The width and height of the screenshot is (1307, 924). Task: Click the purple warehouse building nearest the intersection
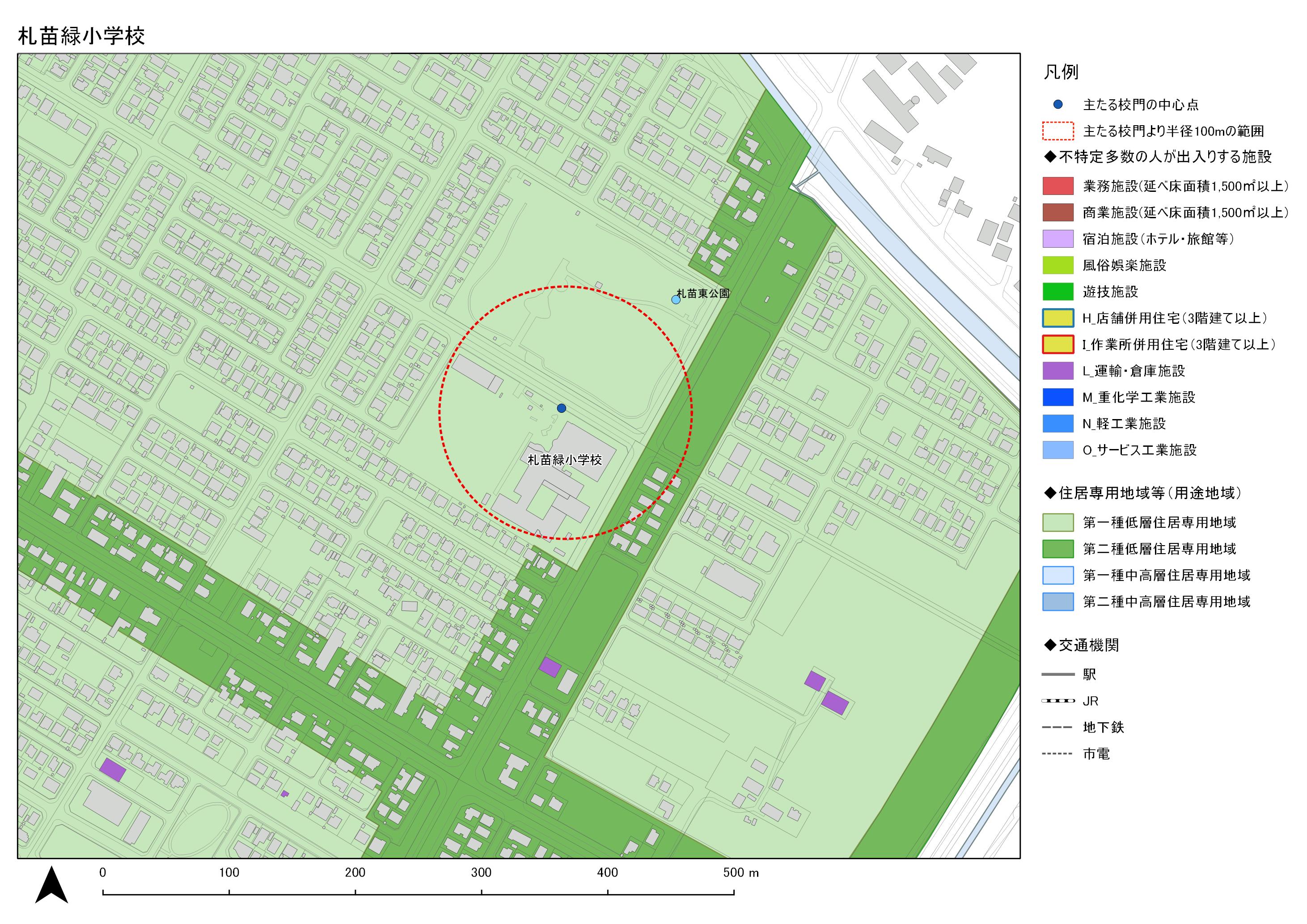pyautogui.click(x=550, y=667)
